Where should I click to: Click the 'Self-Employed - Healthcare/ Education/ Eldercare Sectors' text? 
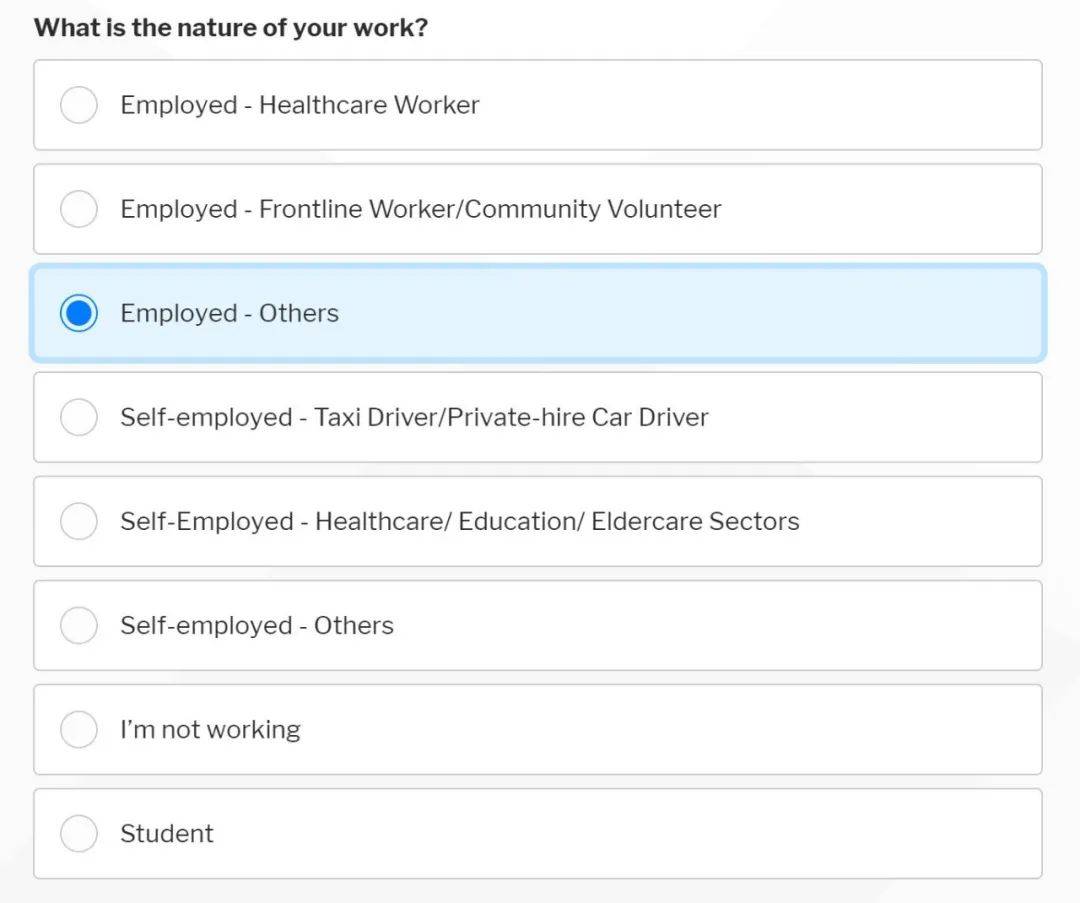(459, 521)
